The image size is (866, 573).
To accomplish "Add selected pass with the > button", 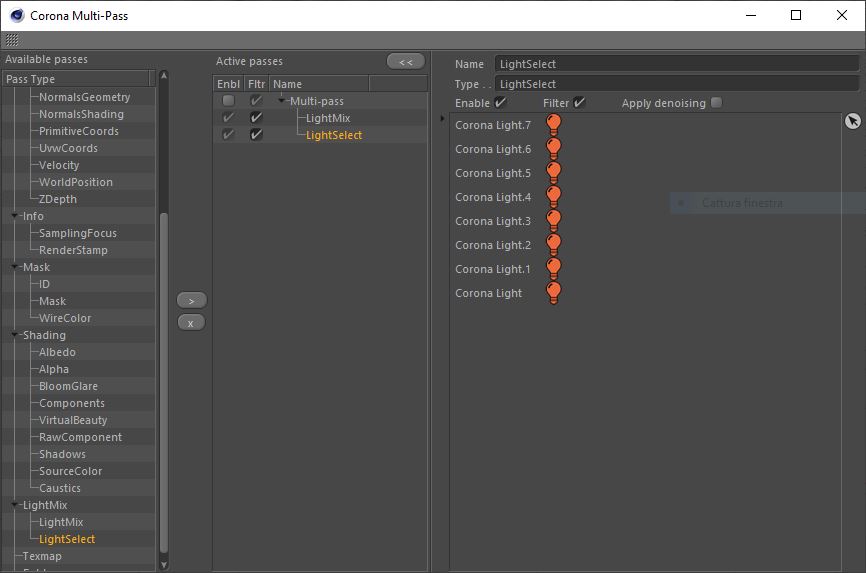I will pos(191,301).
